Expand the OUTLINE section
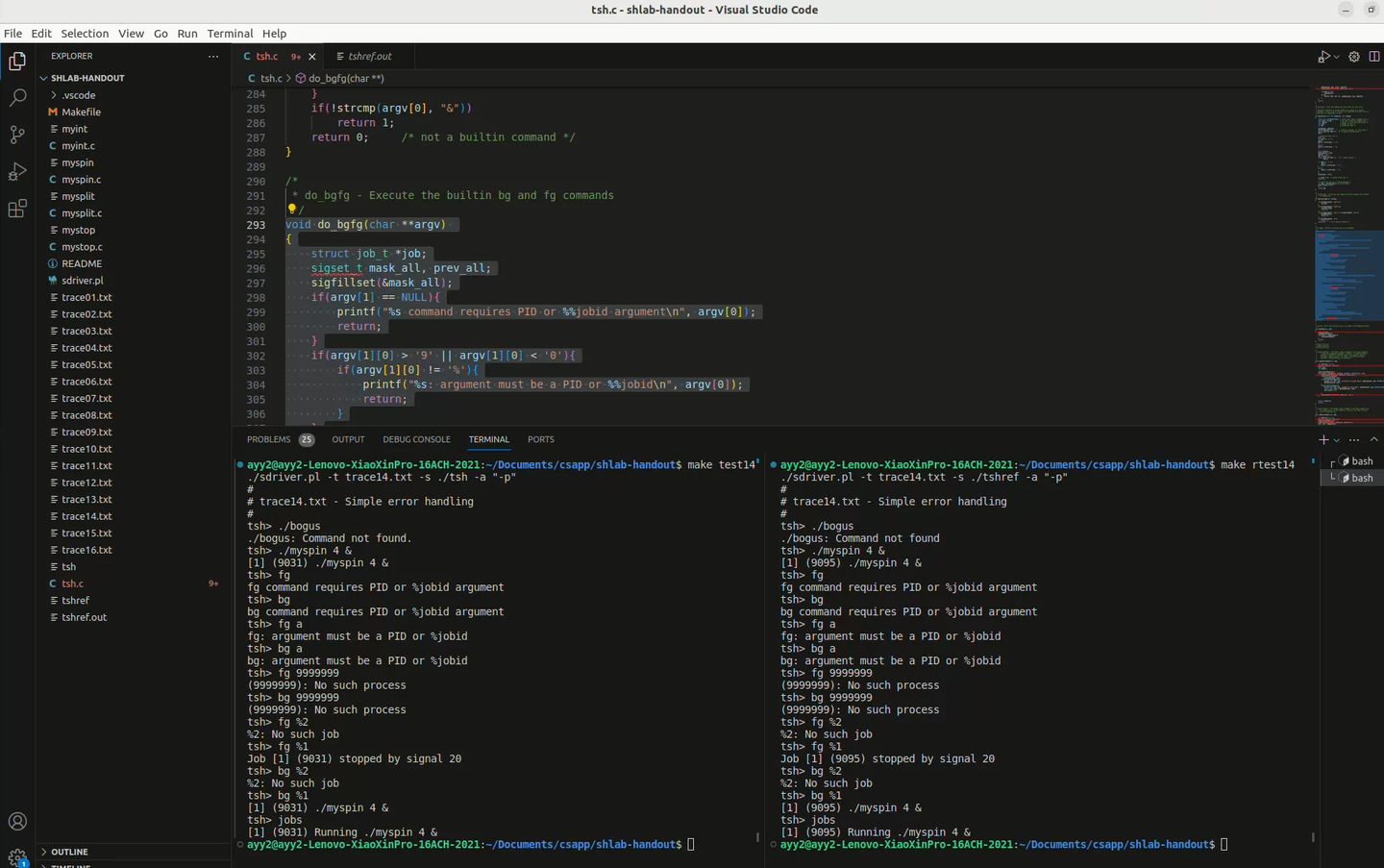 pyautogui.click(x=67, y=852)
